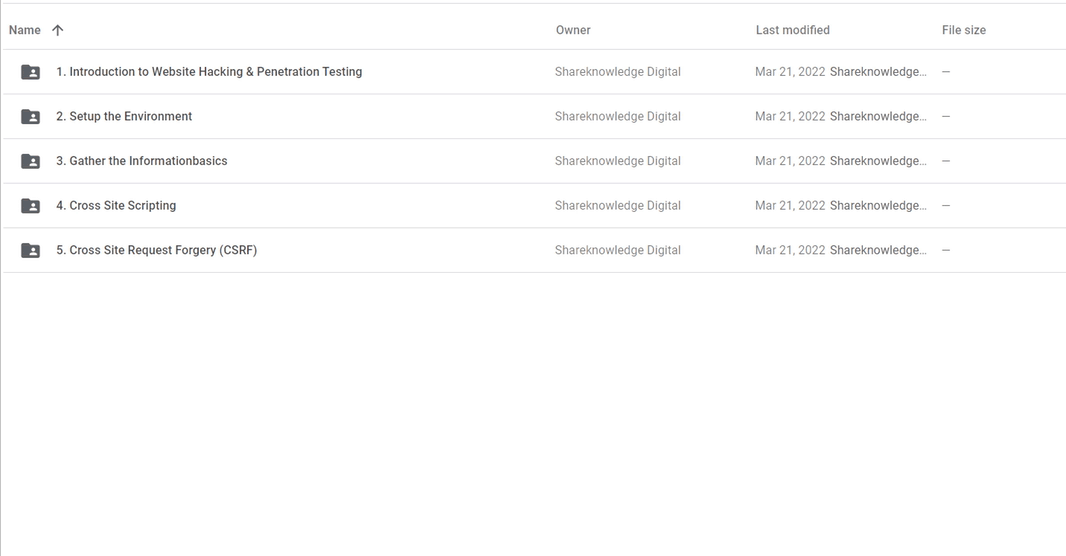Open the 2. Setup the Environment folder
Viewport: 1066px width, 556px height.
point(124,116)
